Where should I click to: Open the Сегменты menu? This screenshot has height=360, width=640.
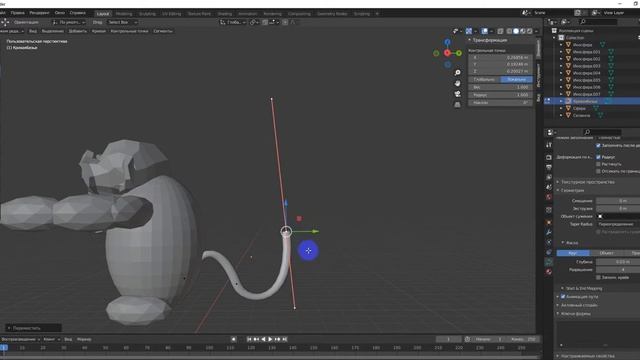pyautogui.click(x=163, y=31)
